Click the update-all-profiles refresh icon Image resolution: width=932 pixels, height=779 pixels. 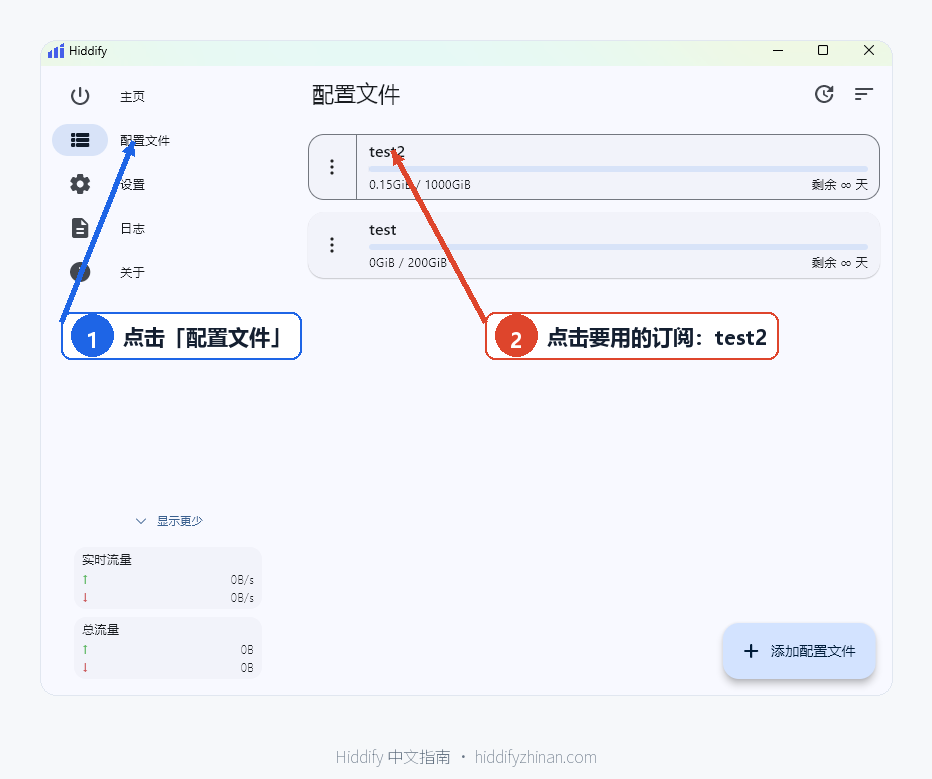point(824,94)
